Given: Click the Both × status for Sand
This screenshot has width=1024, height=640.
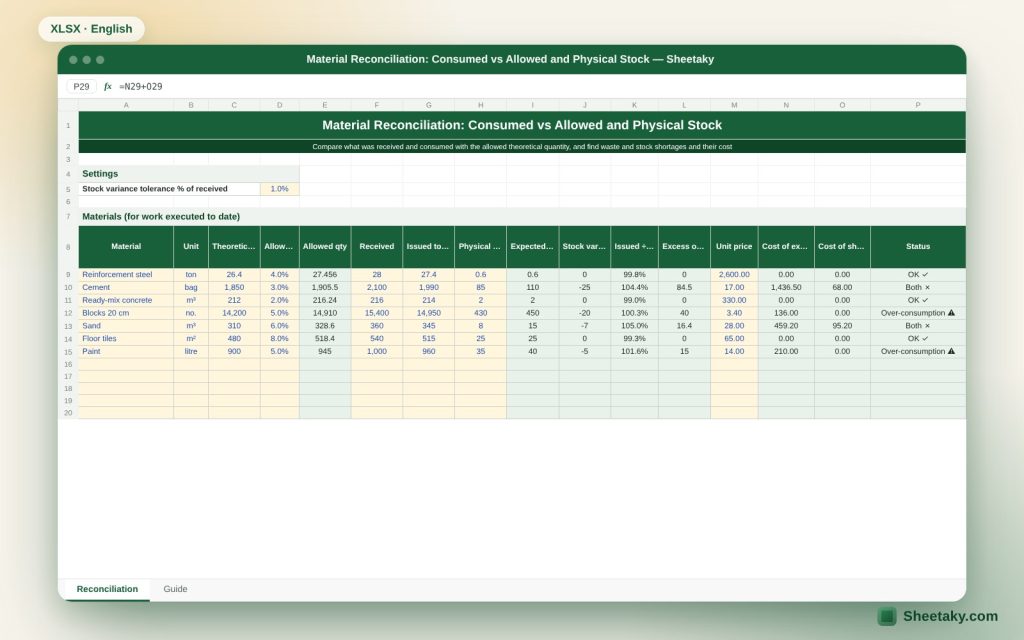Looking at the screenshot, I should click(918, 326).
